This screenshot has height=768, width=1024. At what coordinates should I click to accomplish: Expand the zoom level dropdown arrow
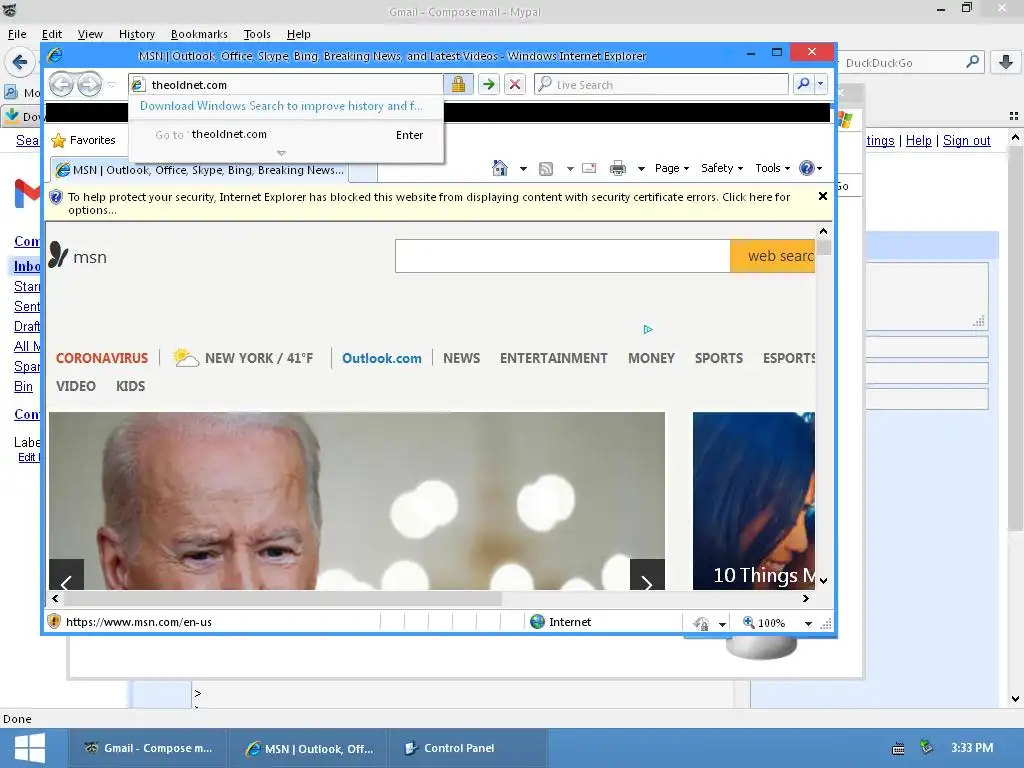point(808,624)
